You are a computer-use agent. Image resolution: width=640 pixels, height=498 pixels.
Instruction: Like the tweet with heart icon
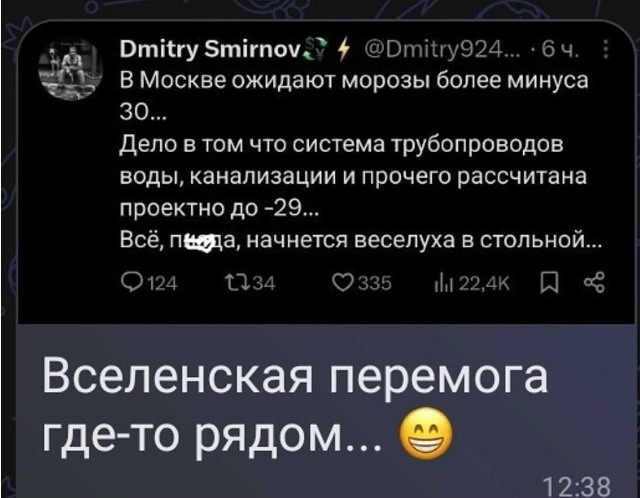(344, 282)
